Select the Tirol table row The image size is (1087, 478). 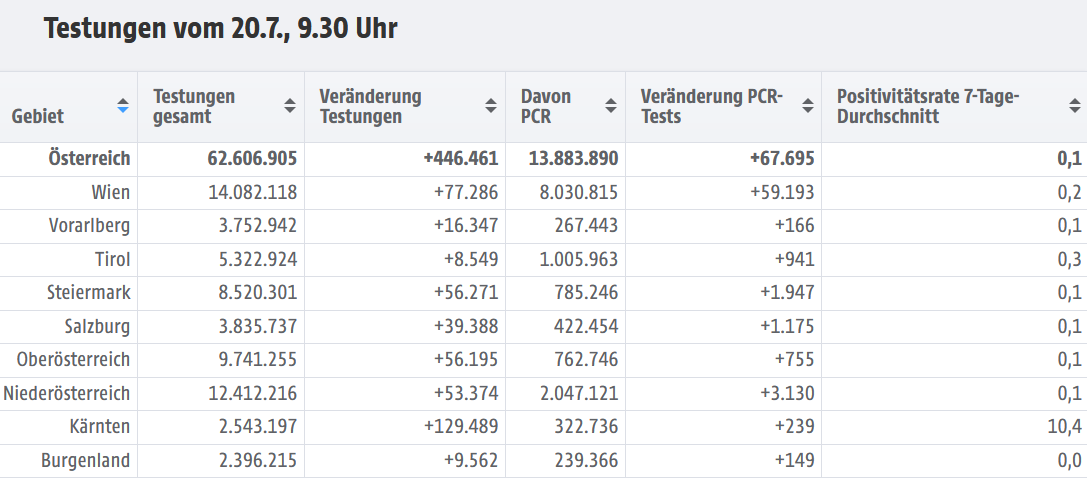point(544,260)
